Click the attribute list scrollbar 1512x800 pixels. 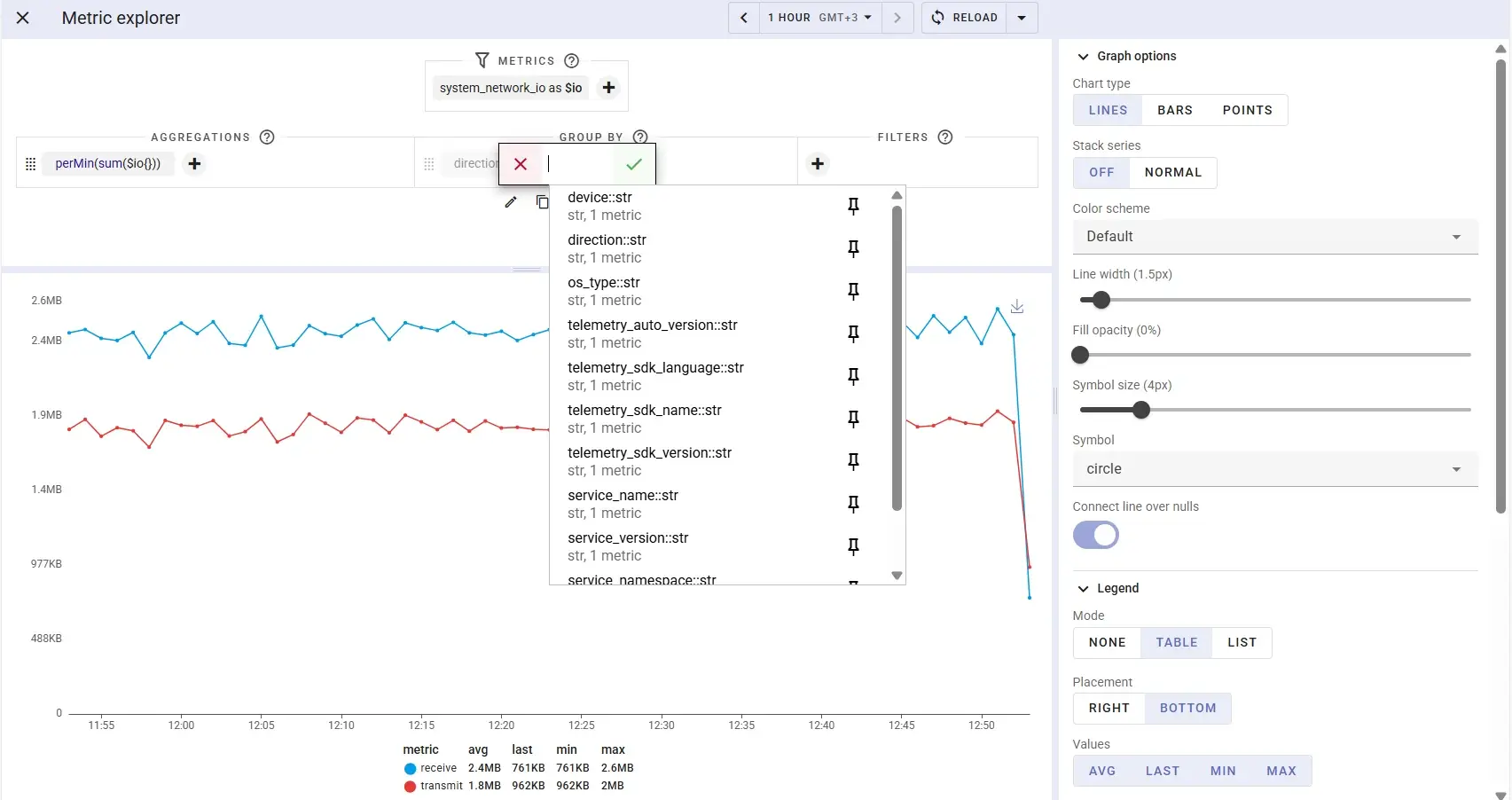[x=897, y=358]
